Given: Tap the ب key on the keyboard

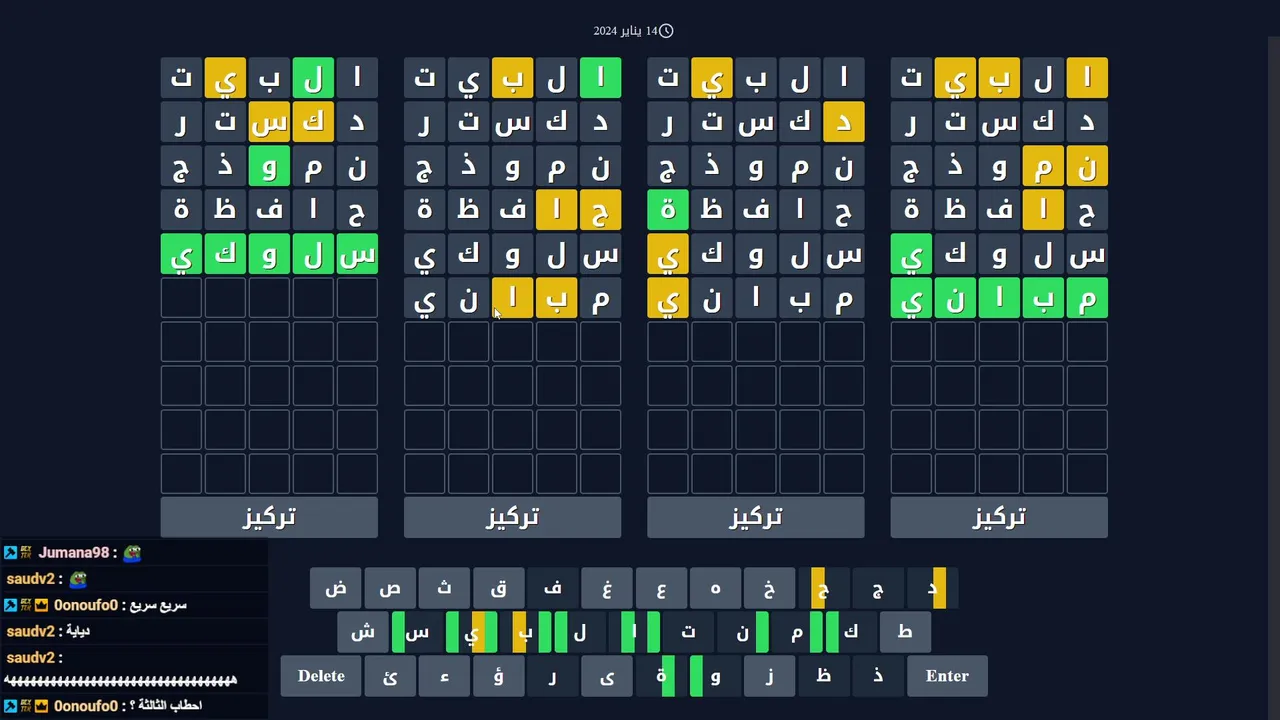Looking at the screenshot, I should [x=525, y=632].
